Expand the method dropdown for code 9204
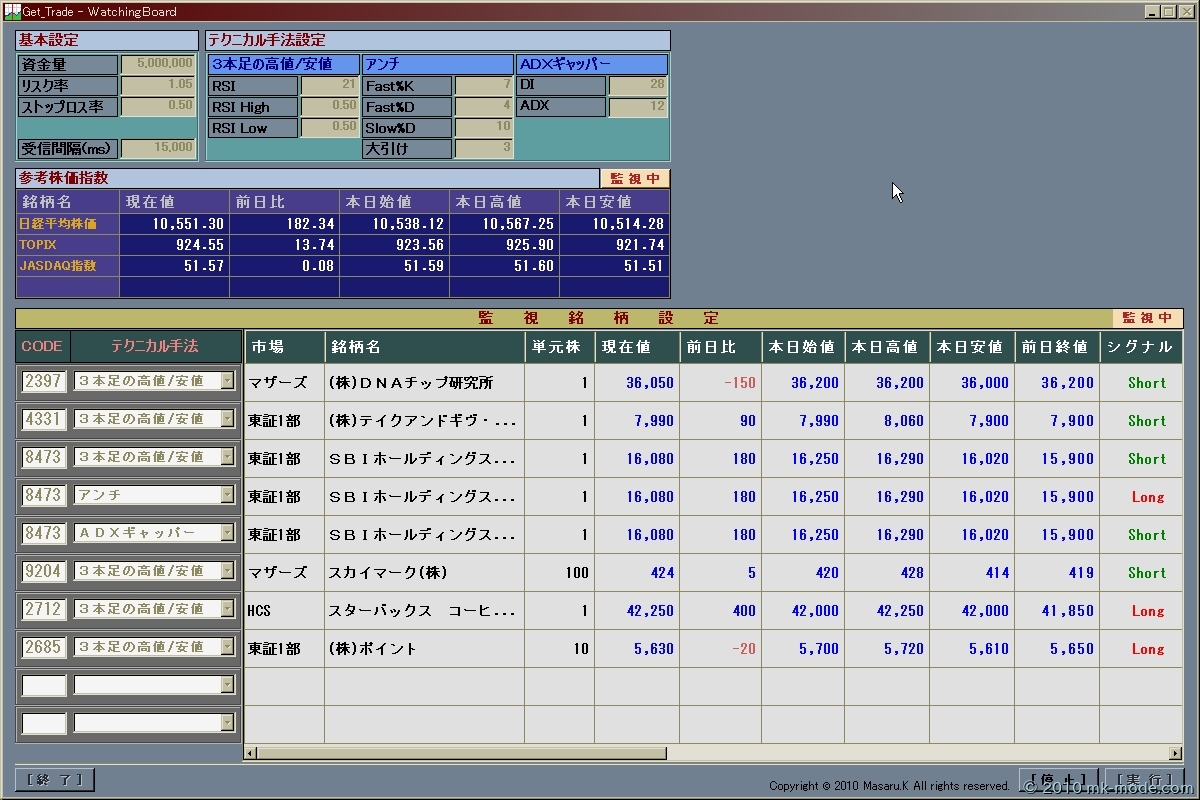 pyautogui.click(x=227, y=571)
